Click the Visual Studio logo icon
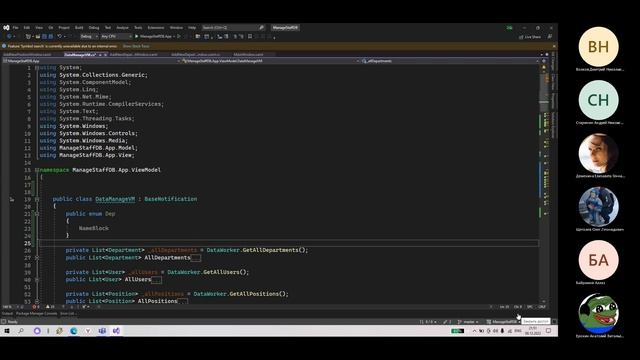The image size is (640, 360). click(6, 28)
